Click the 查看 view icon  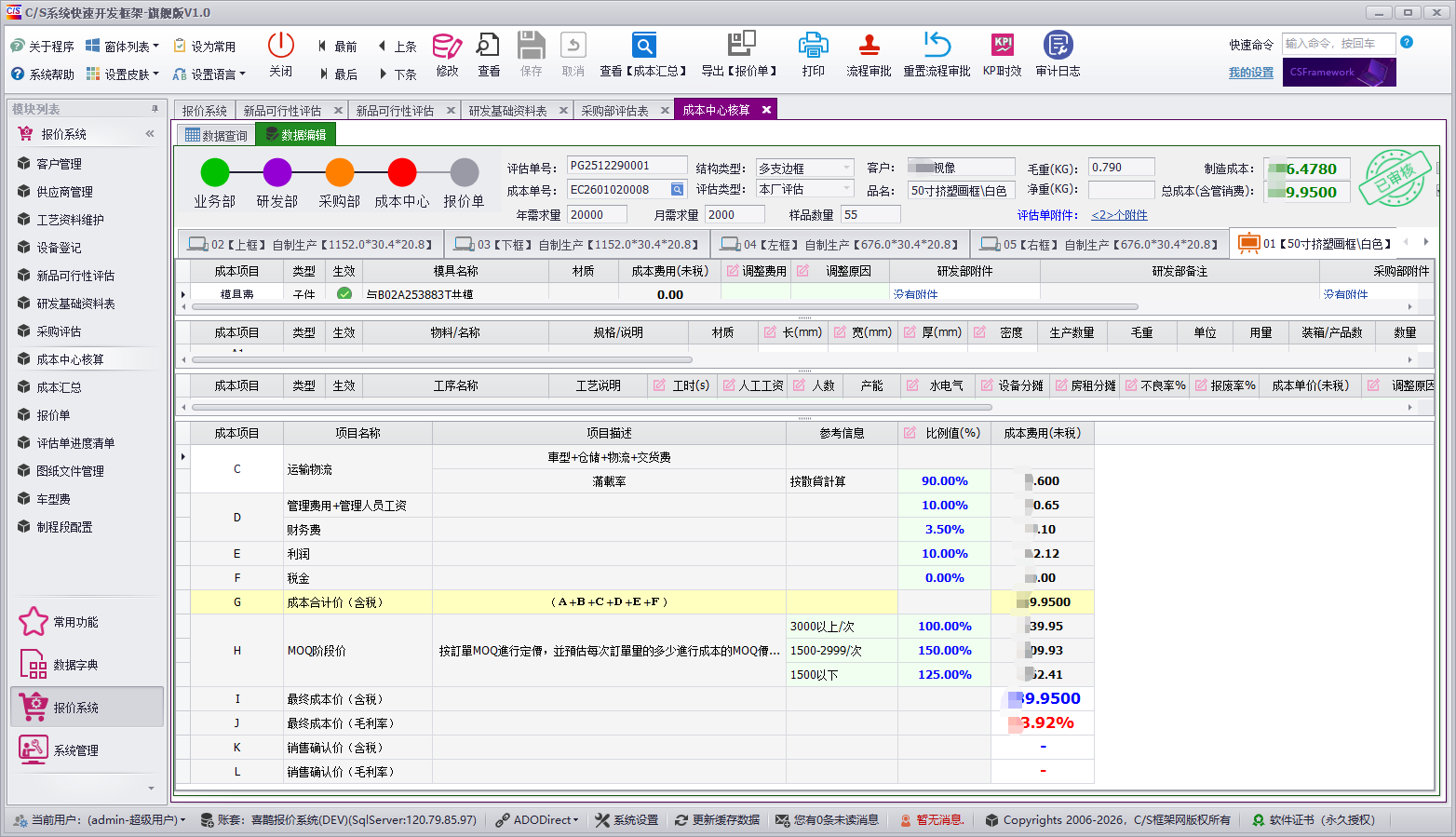(x=488, y=45)
